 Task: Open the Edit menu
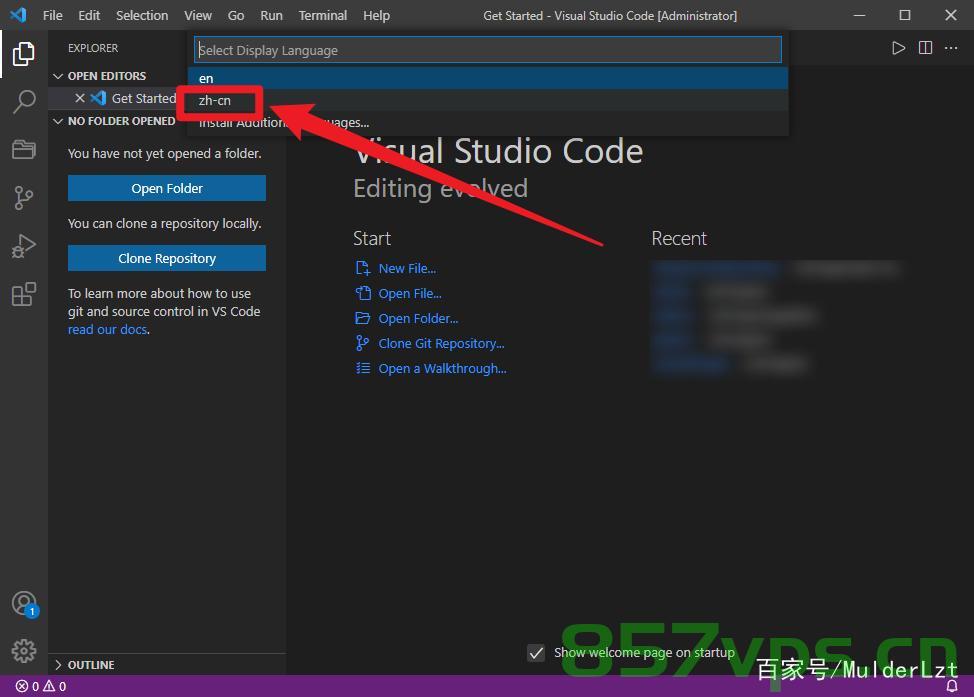pos(89,16)
